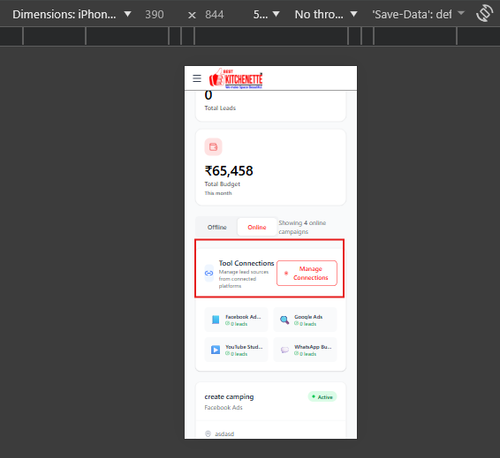Open the YouTube Stud... connection card
The image size is (500, 458).
[x=236, y=350]
